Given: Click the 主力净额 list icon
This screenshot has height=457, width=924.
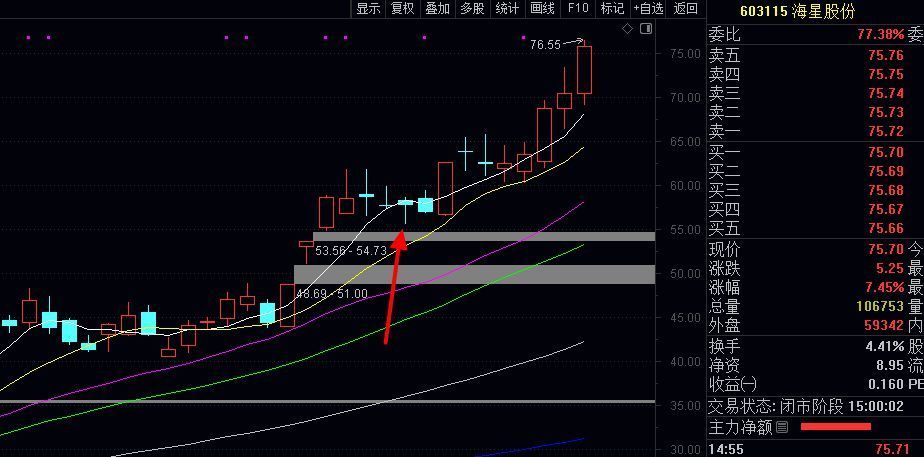Looking at the screenshot, I should tap(782, 427).
